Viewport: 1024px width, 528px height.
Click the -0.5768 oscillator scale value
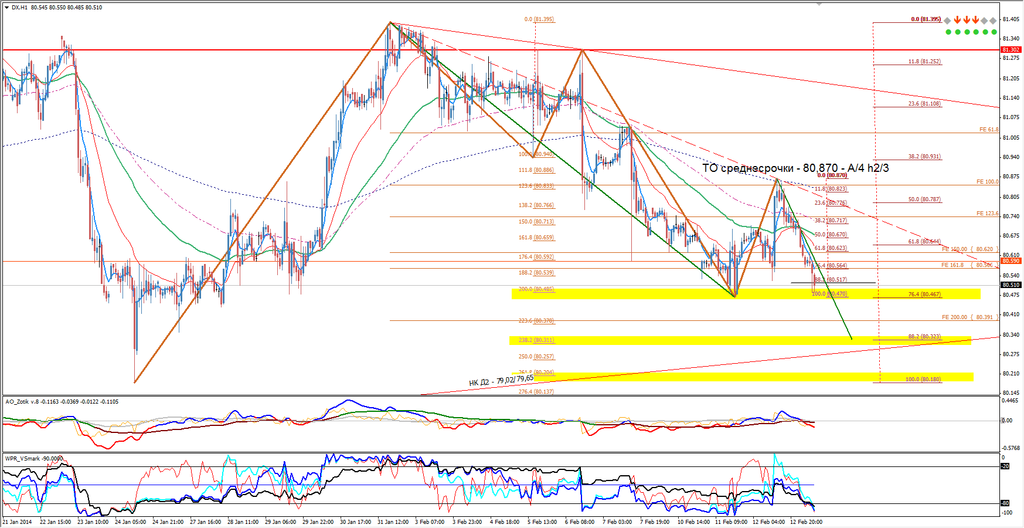click(x=1010, y=448)
